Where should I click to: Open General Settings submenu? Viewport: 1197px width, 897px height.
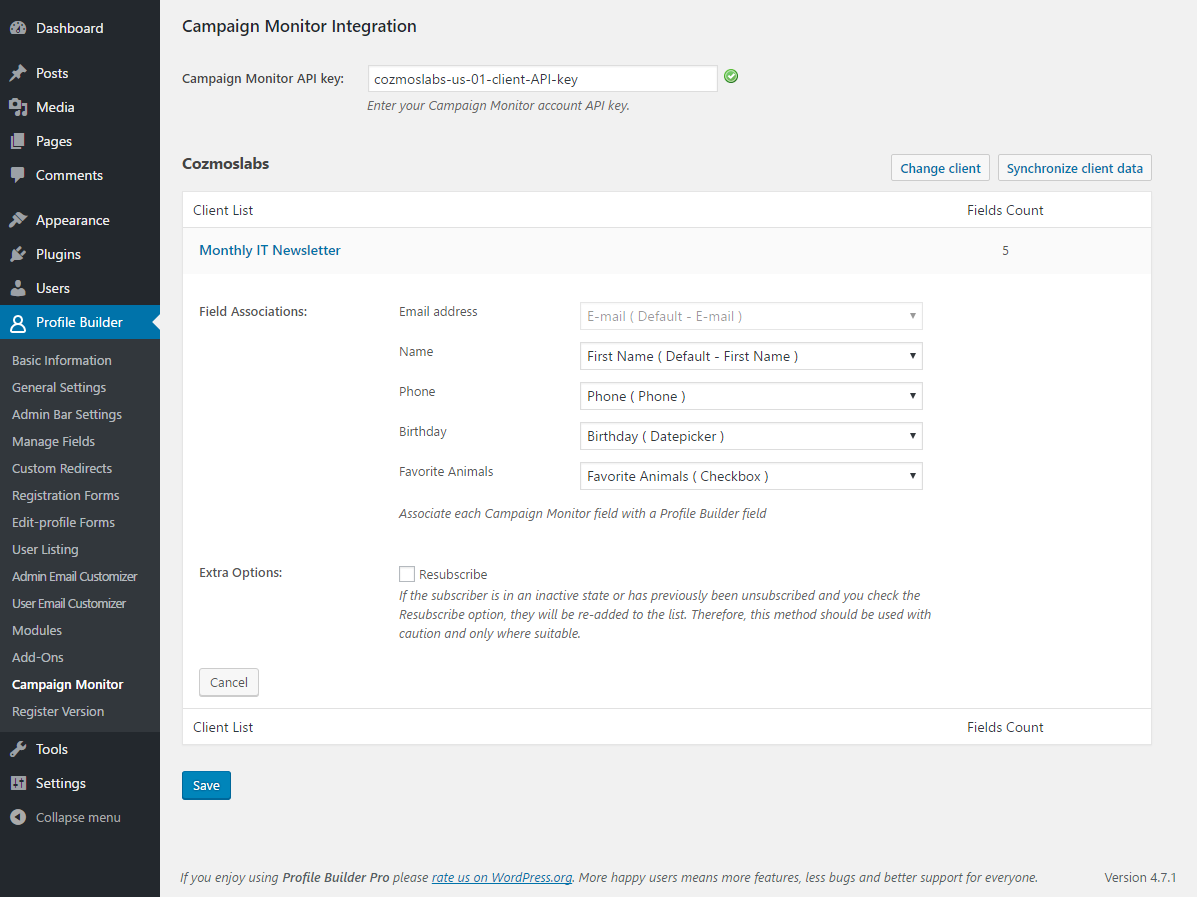59,387
